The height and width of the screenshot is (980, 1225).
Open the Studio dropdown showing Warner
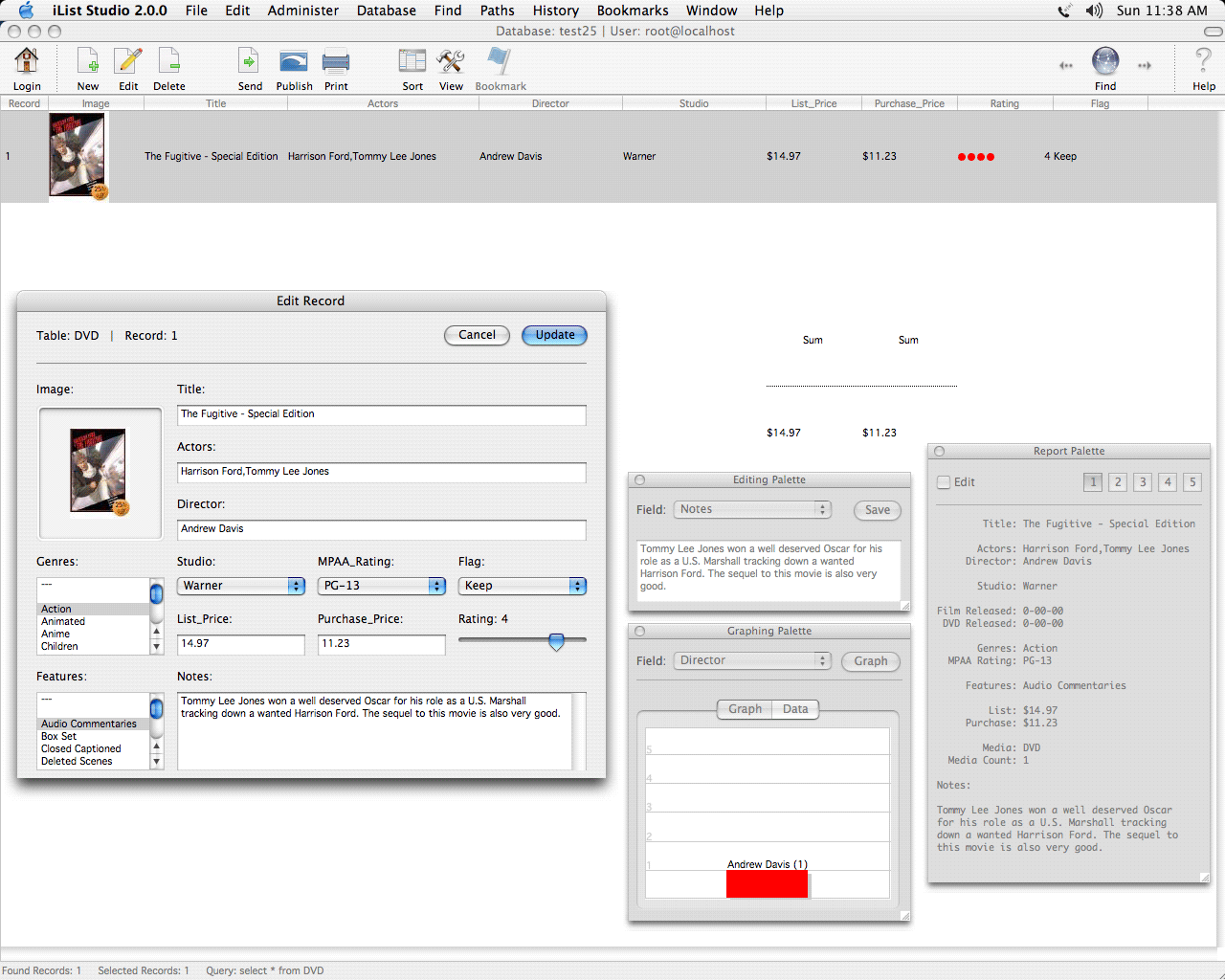(x=241, y=586)
